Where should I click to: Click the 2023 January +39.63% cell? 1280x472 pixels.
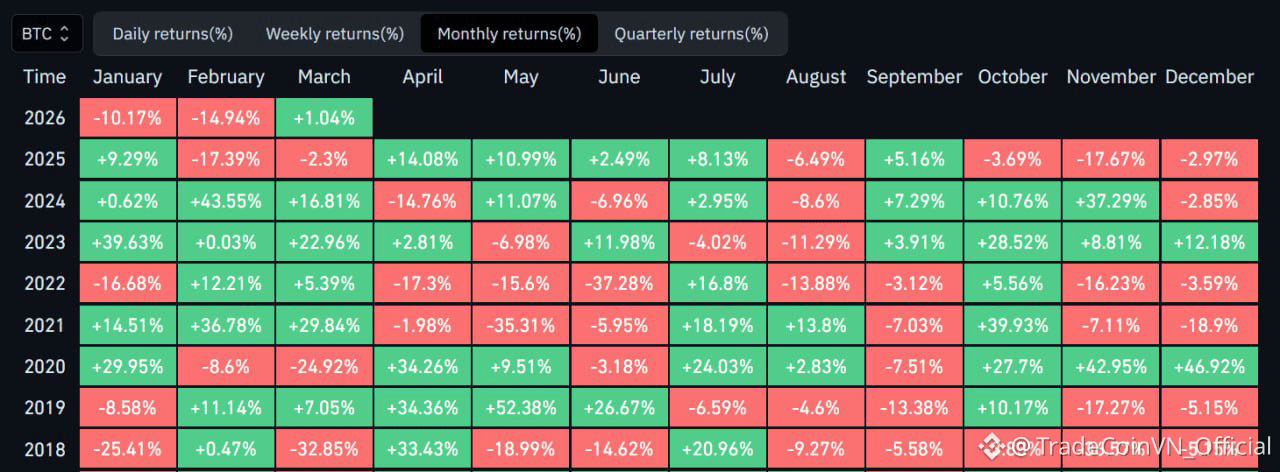pos(127,242)
